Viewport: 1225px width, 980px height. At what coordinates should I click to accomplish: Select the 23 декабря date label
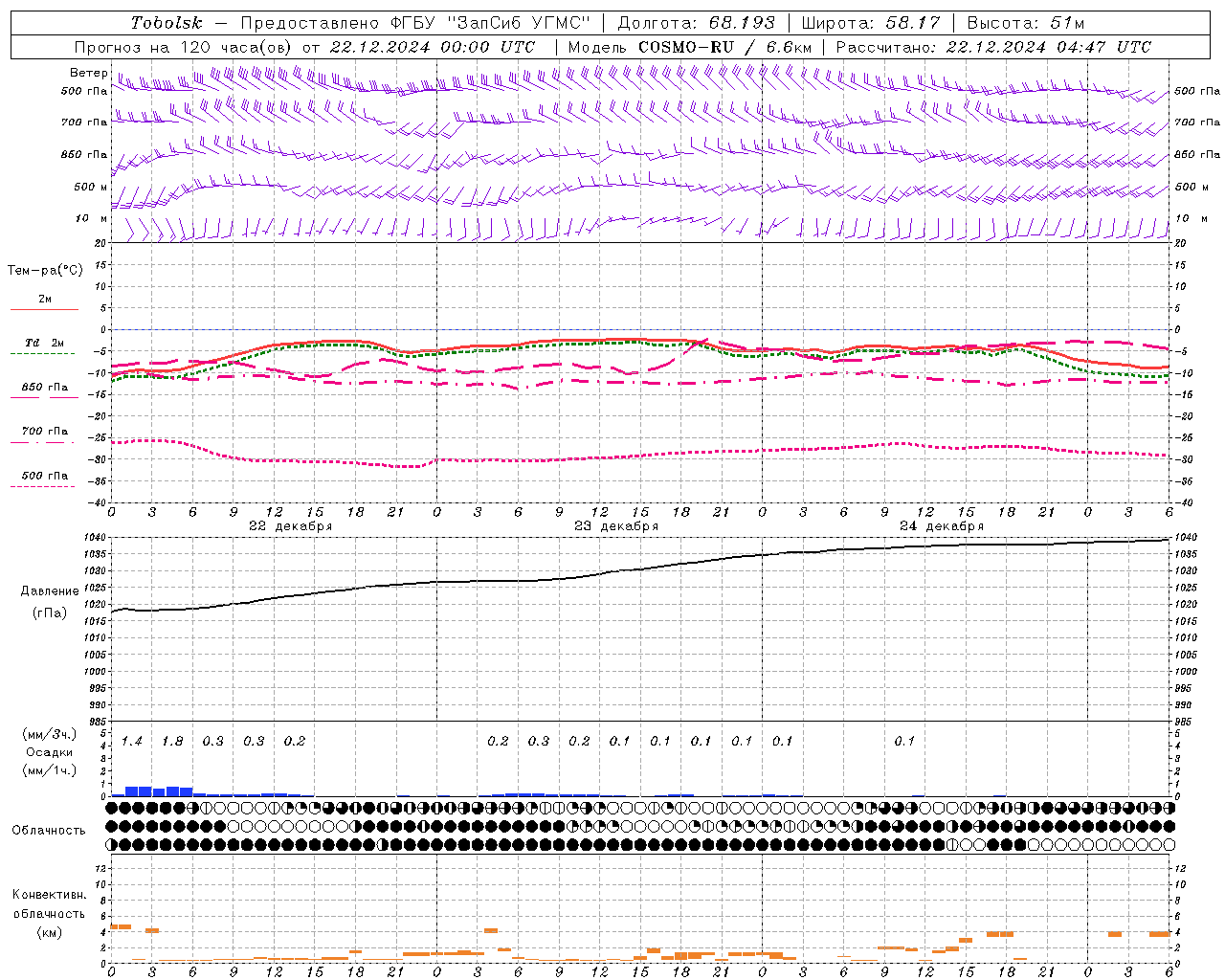(x=616, y=526)
